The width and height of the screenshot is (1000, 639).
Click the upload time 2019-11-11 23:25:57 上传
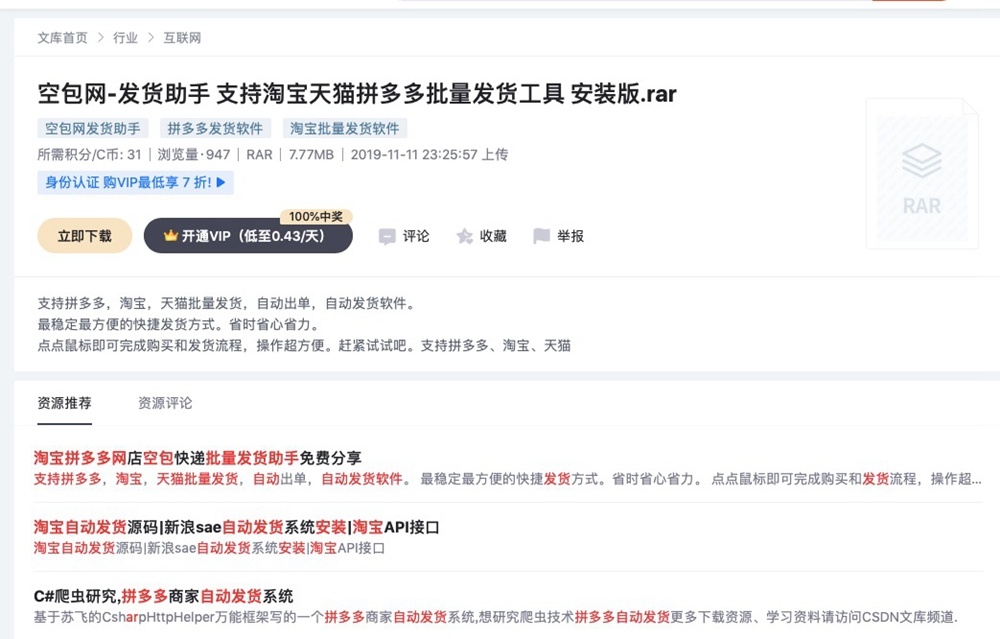click(x=429, y=154)
